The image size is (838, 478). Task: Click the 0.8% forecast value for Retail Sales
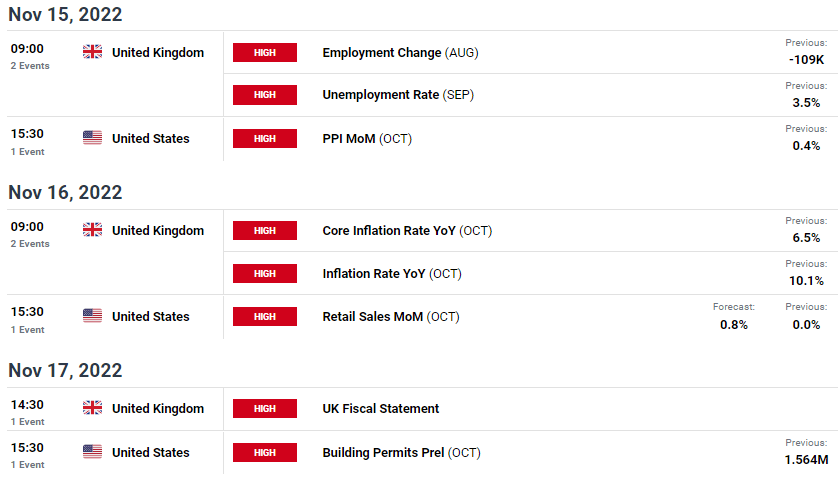733,324
